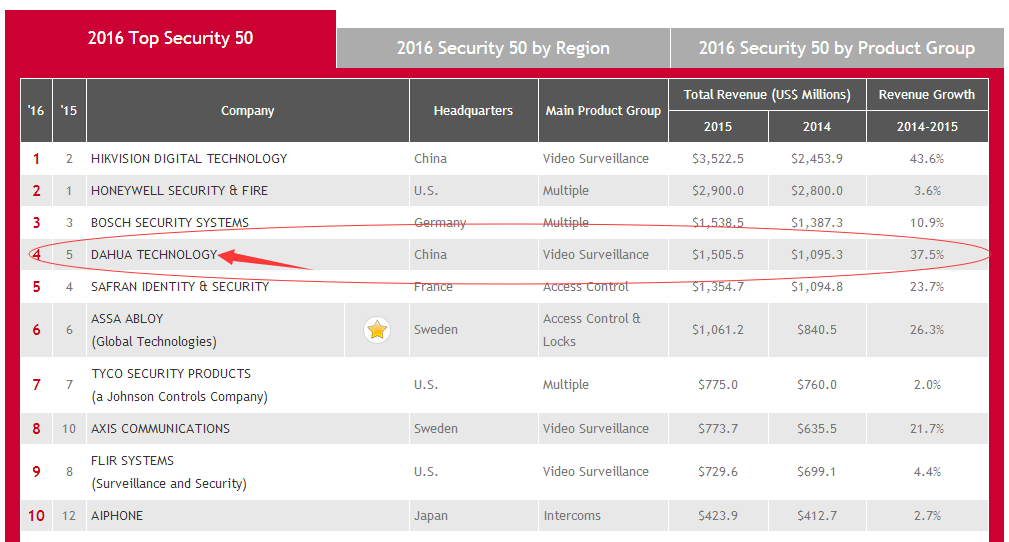Screen dimensions: 1009x542
Task: Select HIKVISION DIGITAL TECHNOLOGY company name
Action: [189, 159]
